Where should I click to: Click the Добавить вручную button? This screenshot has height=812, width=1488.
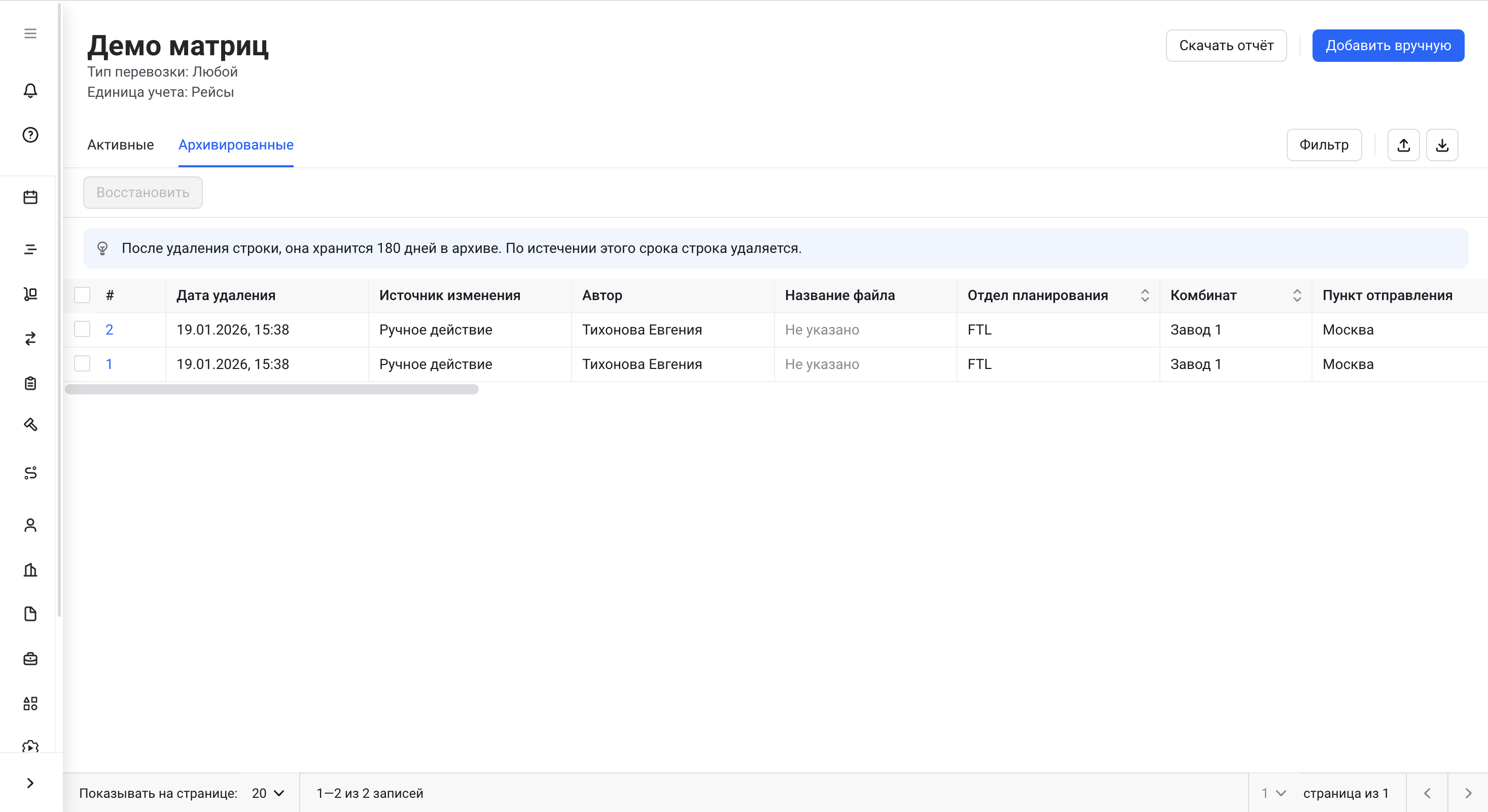pyautogui.click(x=1388, y=46)
